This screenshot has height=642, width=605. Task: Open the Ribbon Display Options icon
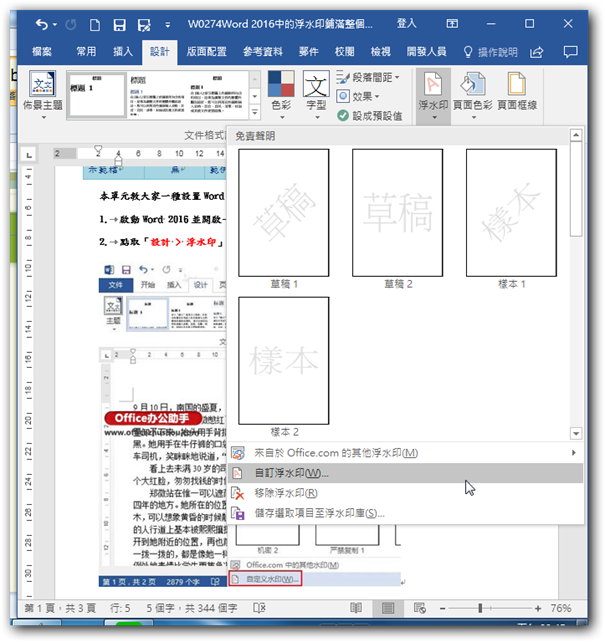[452, 24]
